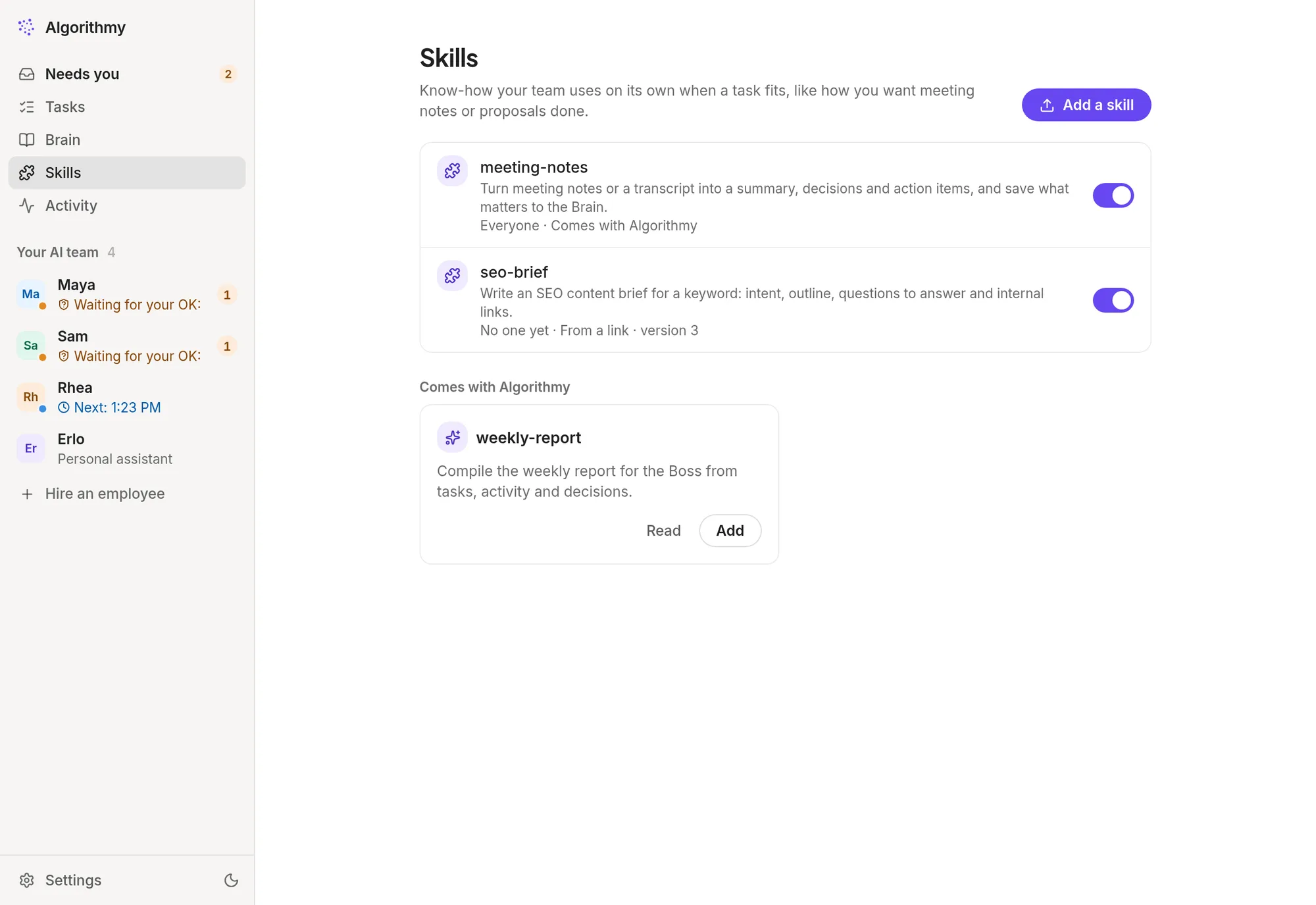Click the weekly-report card title
The height and width of the screenshot is (905, 1316).
(x=528, y=438)
